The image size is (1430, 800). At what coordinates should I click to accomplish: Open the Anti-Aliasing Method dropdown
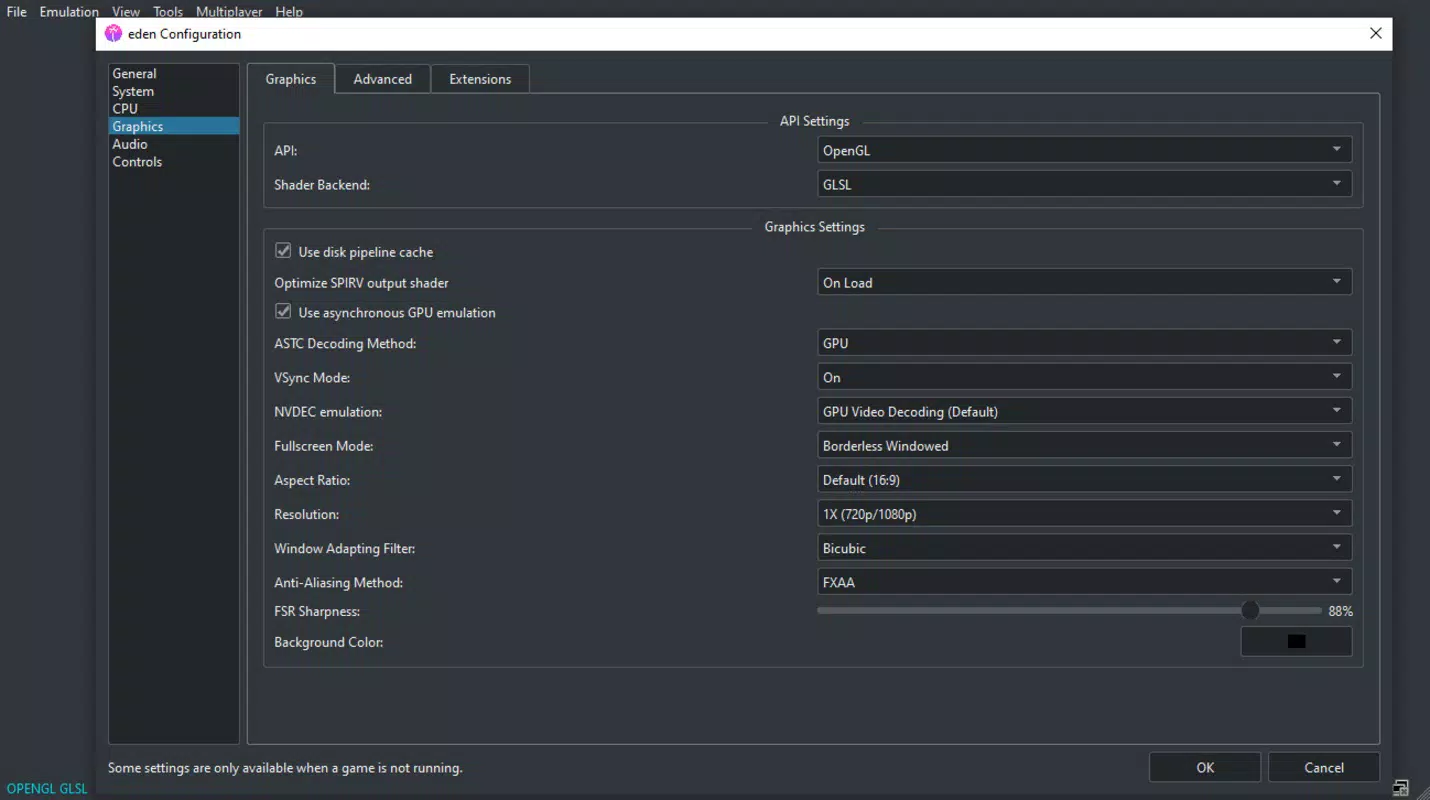(x=1085, y=582)
